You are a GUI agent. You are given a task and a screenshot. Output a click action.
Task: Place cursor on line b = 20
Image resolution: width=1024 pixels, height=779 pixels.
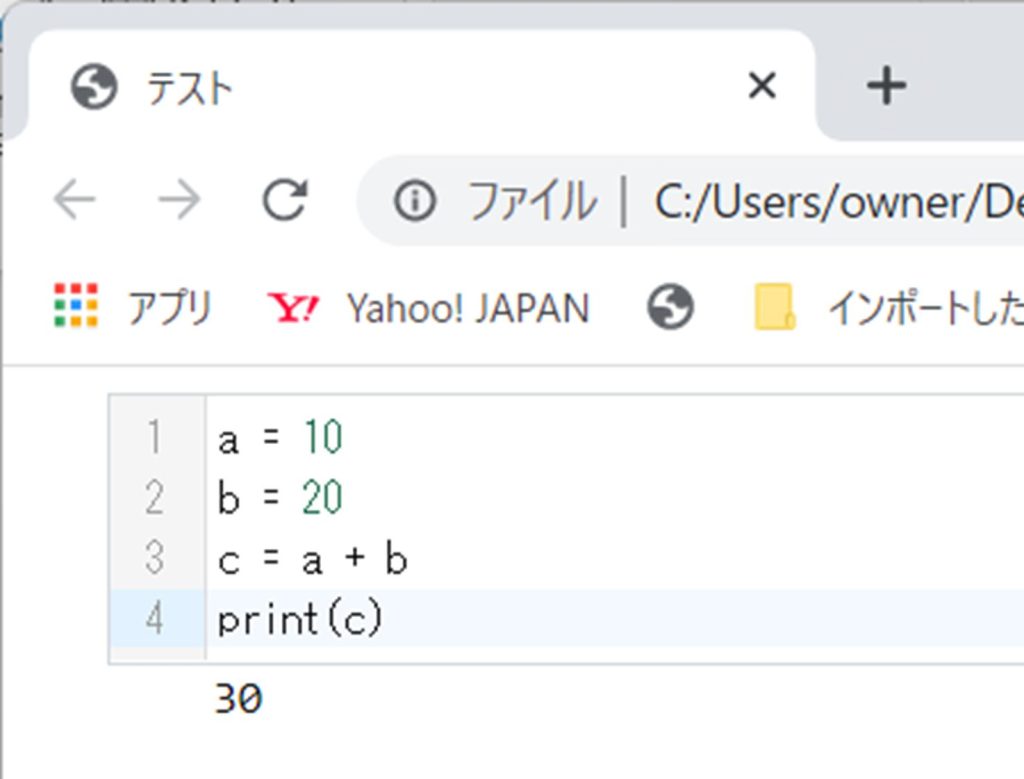[x=280, y=498]
